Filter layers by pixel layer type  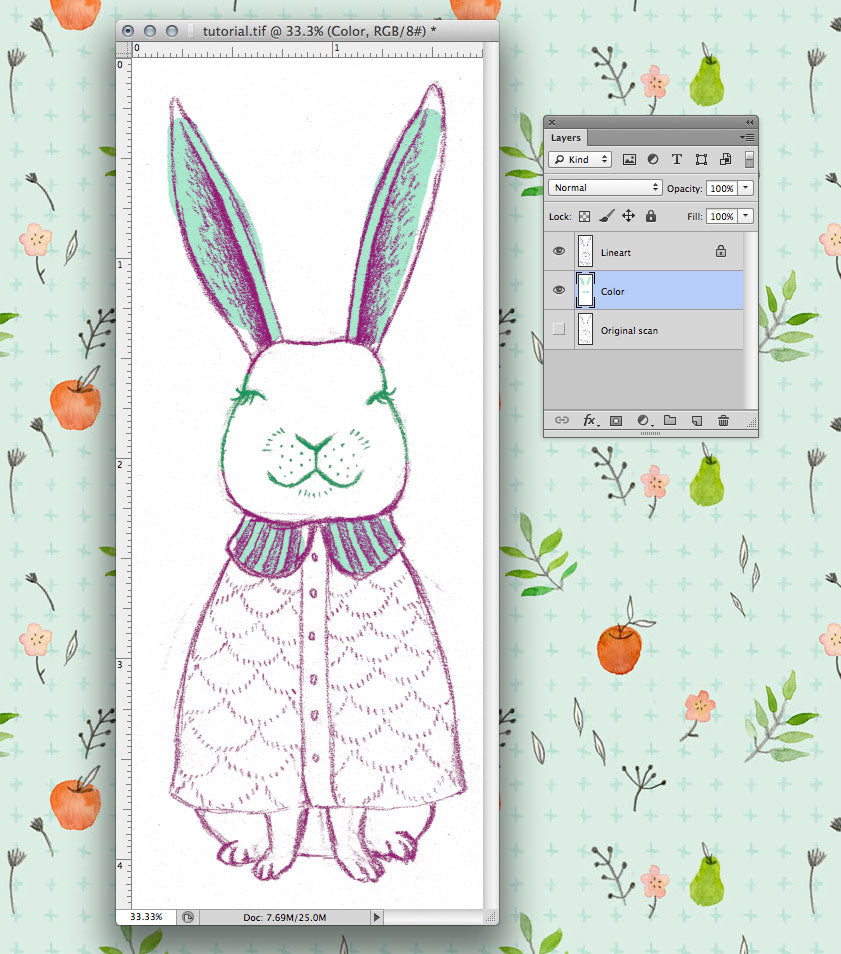(630, 159)
